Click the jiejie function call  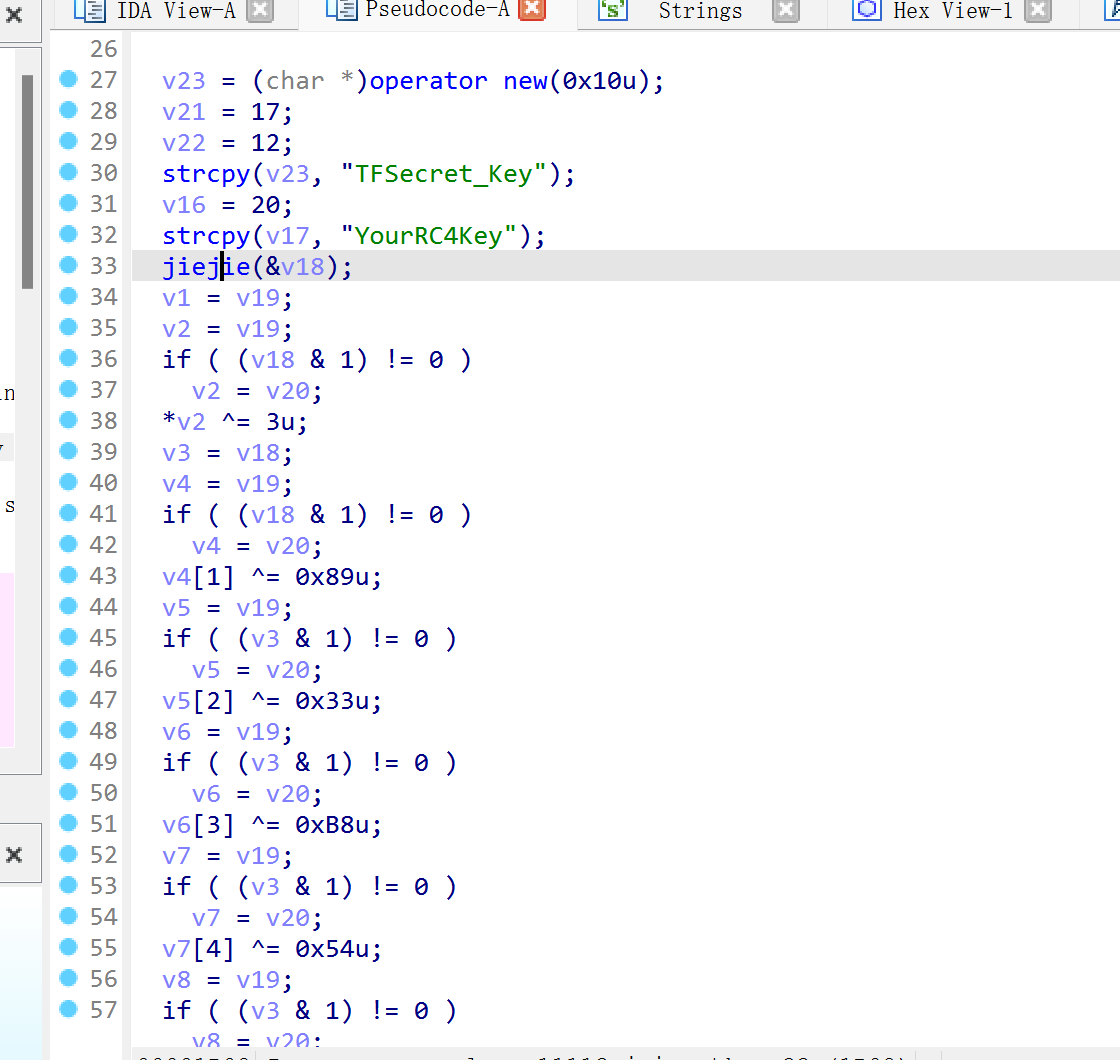pyautogui.click(x=206, y=267)
